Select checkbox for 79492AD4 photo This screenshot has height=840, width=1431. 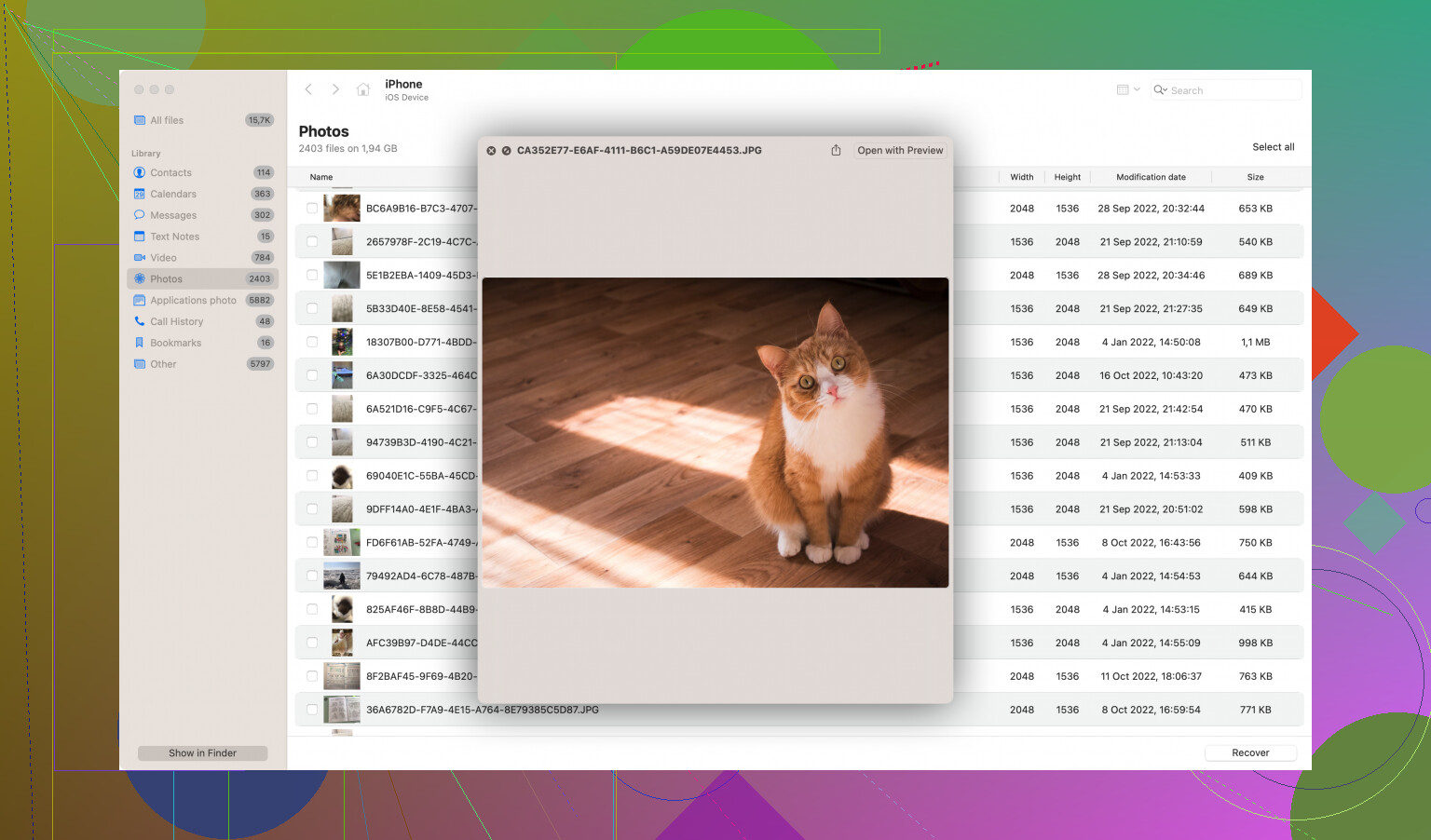312,576
